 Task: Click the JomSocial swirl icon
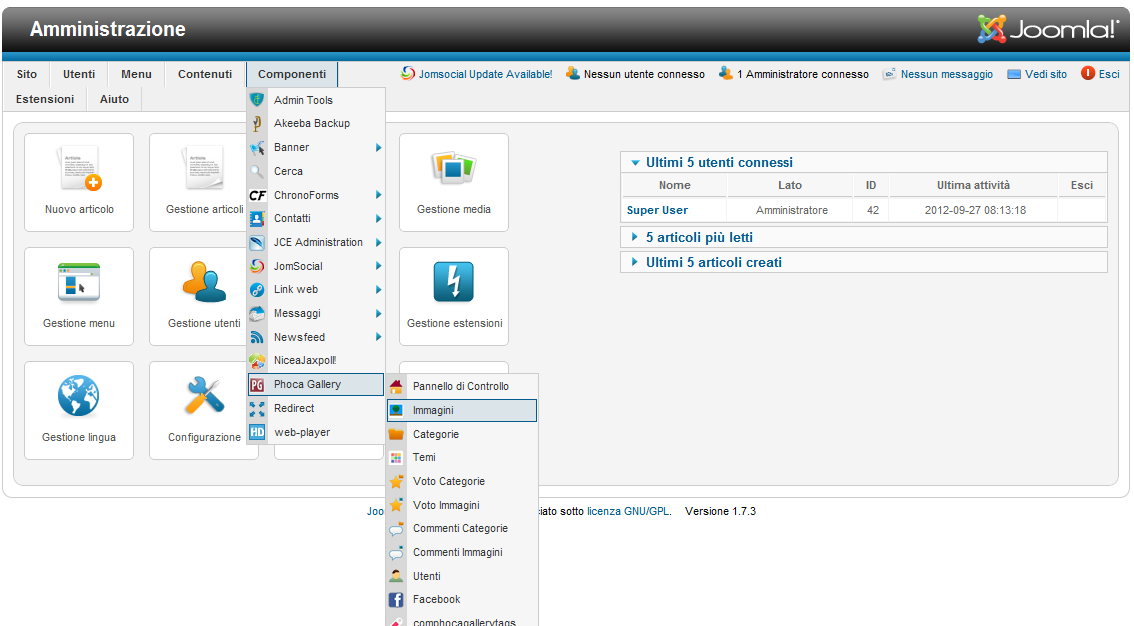[x=257, y=266]
